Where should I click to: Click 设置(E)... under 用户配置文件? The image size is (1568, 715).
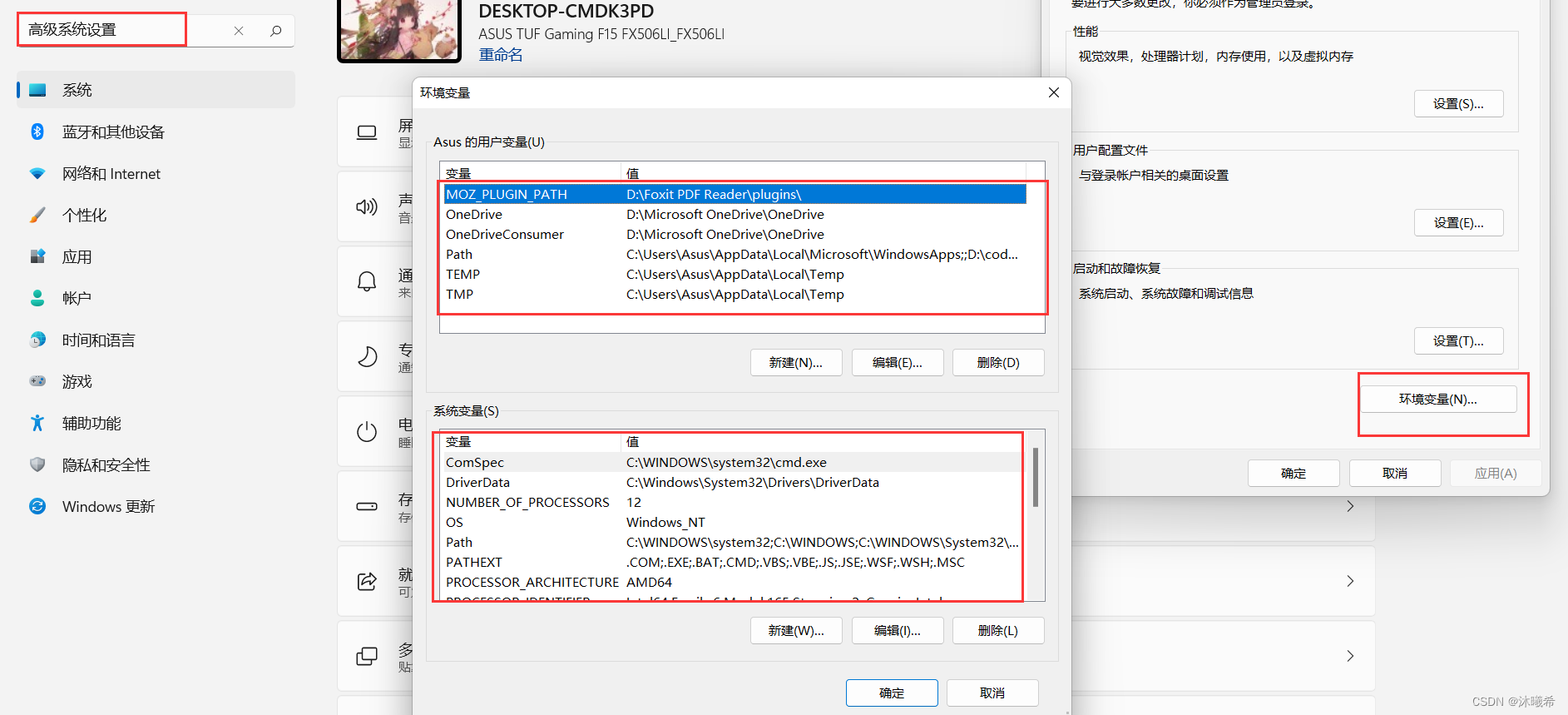click(1459, 223)
